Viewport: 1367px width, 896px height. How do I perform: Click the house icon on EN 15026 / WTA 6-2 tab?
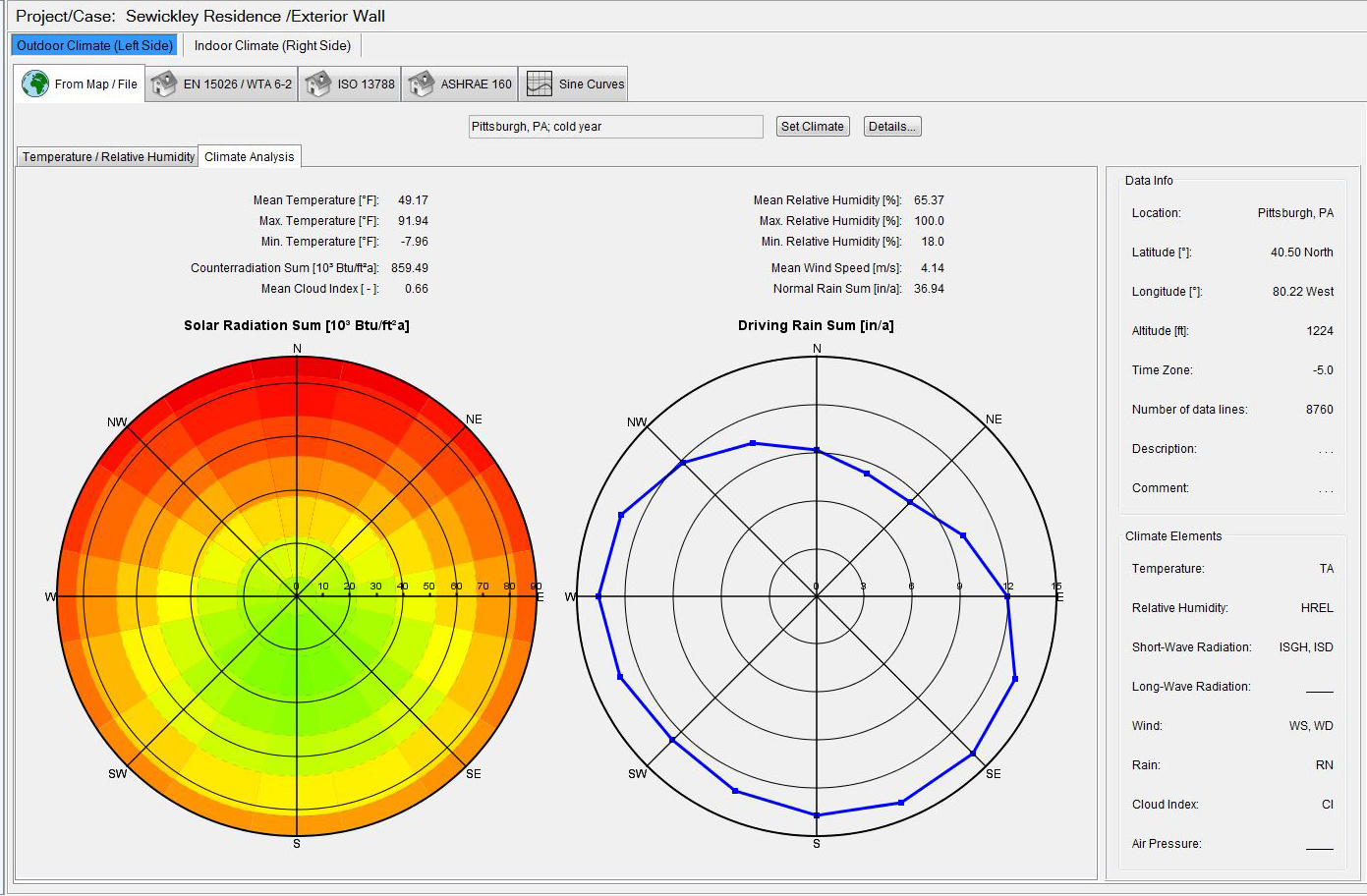[163, 84]
